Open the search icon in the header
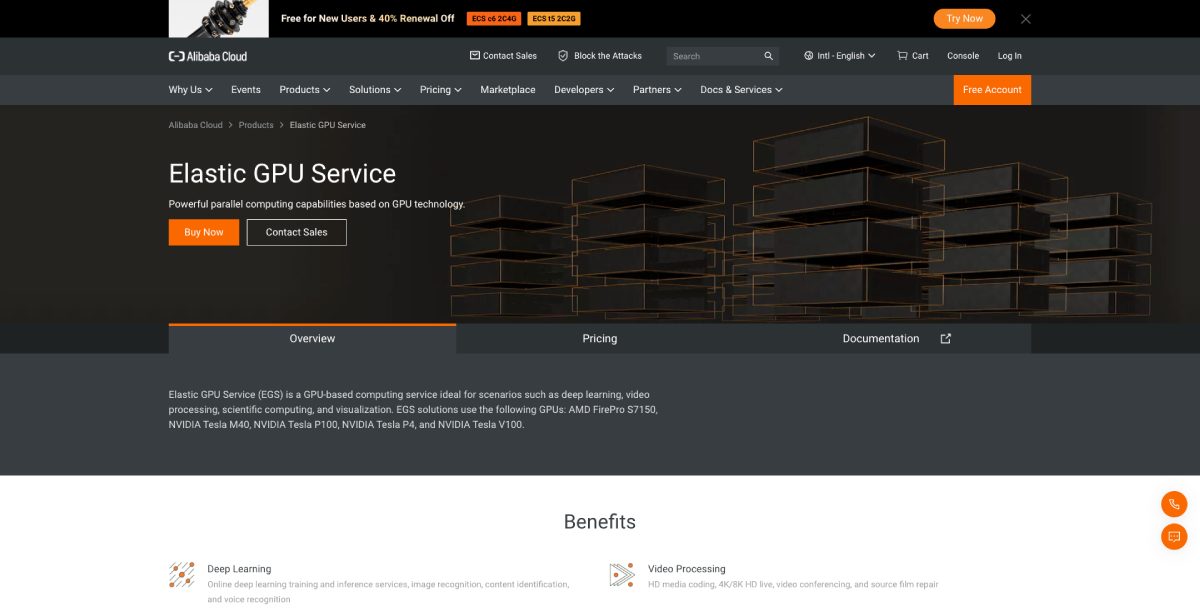 click(x=767, y=55)
